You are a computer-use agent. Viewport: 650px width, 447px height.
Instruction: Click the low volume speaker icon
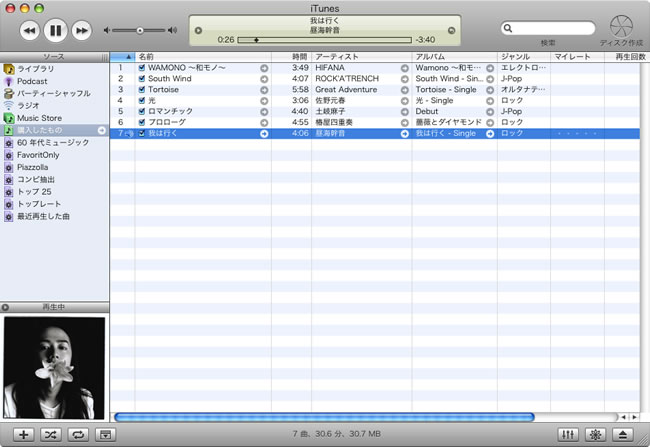pyautogui.click(x=107, y=30)
